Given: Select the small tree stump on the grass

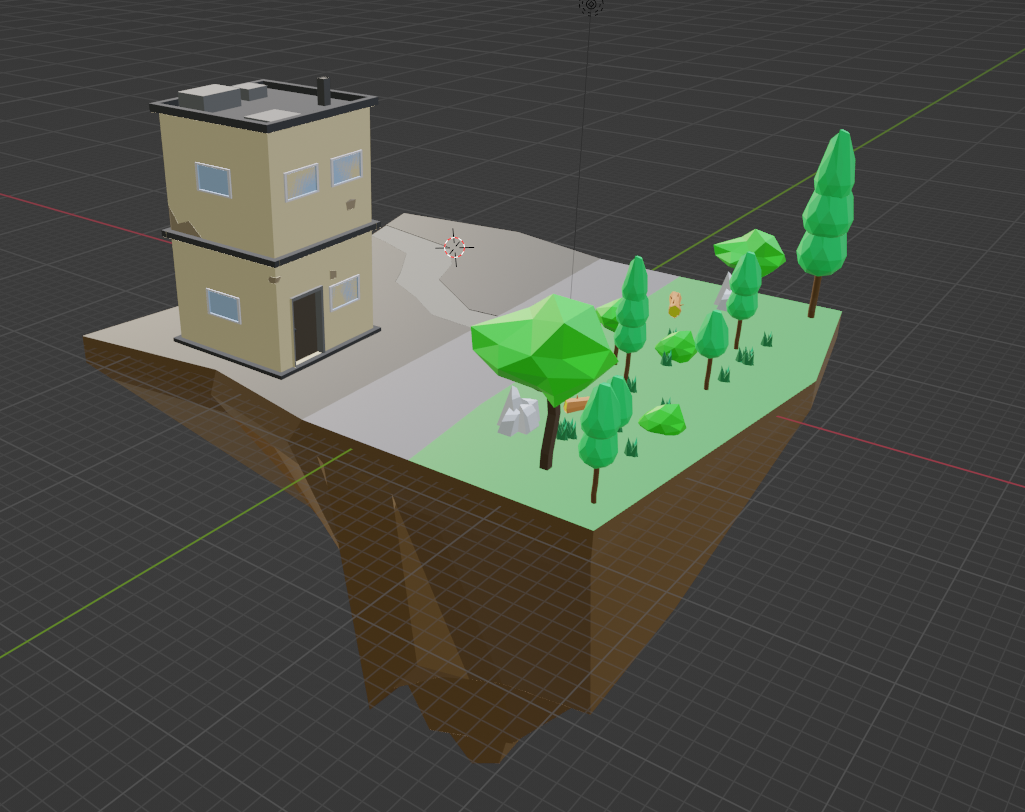Looking at the screenshot, I should (x=675, y=303).
